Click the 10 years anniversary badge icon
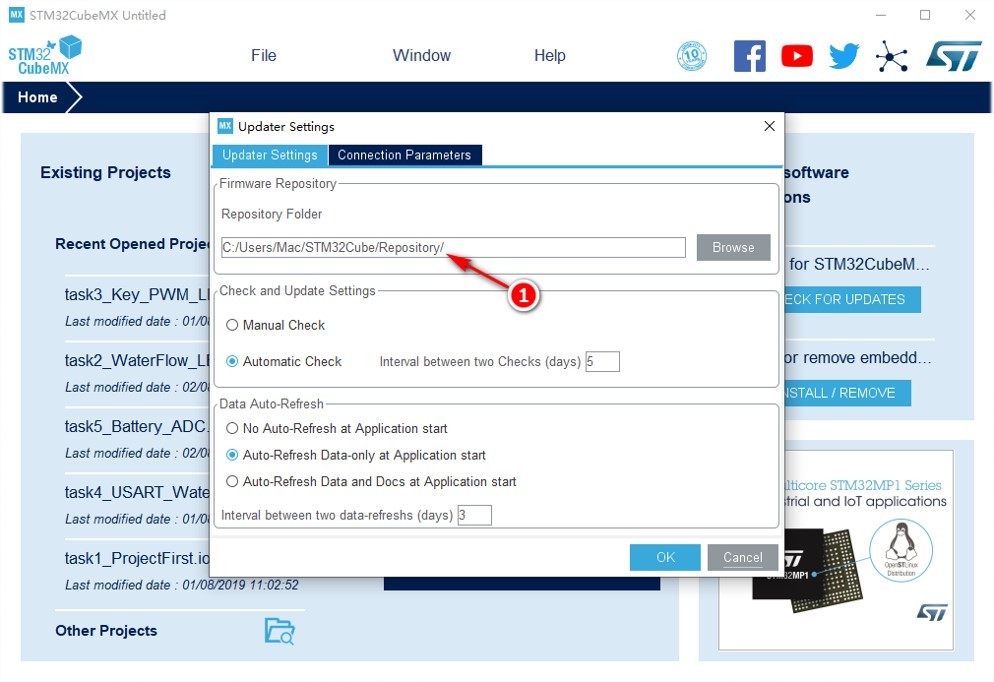 point(692,56)
